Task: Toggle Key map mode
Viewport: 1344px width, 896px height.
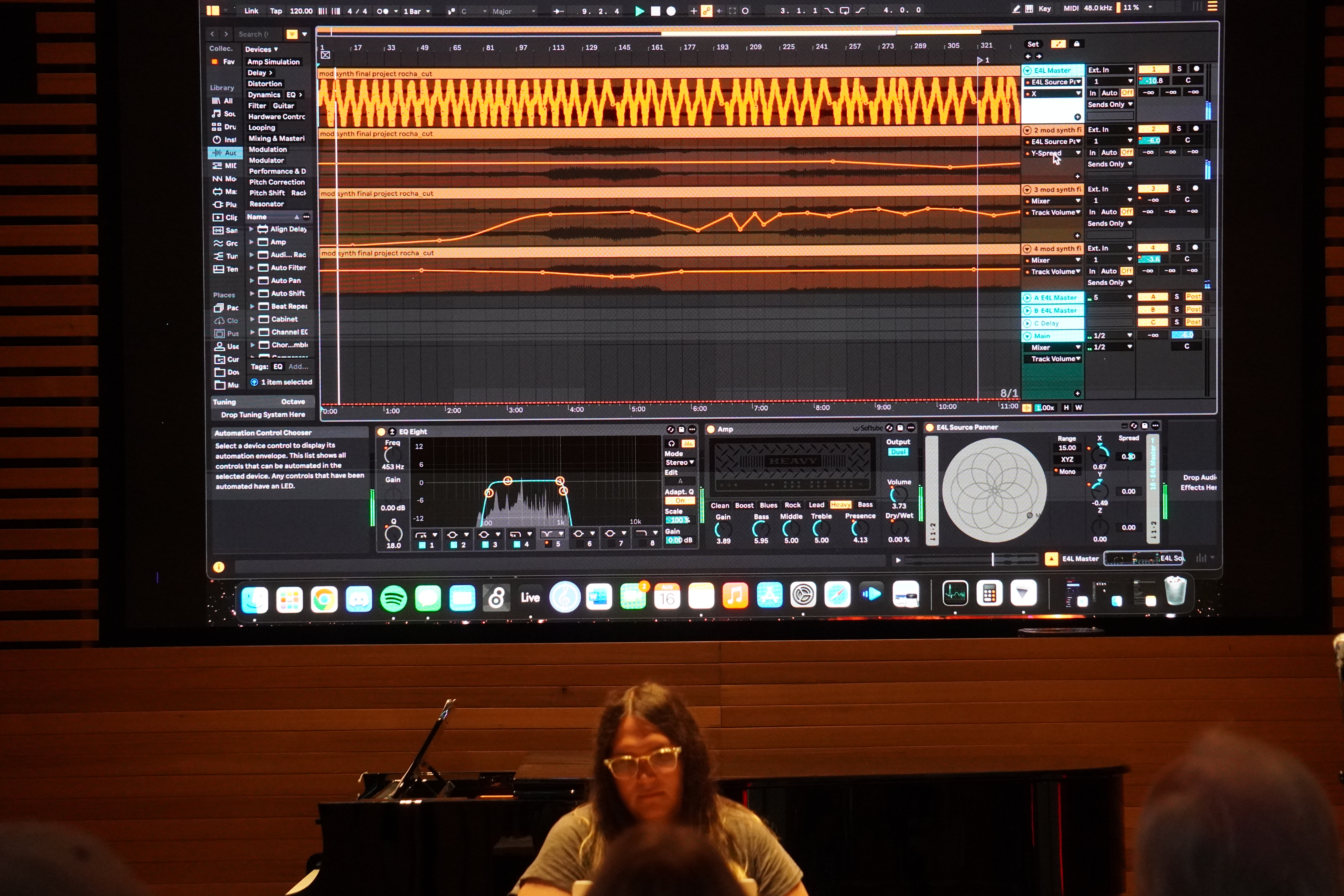Action: (1044, 9)
